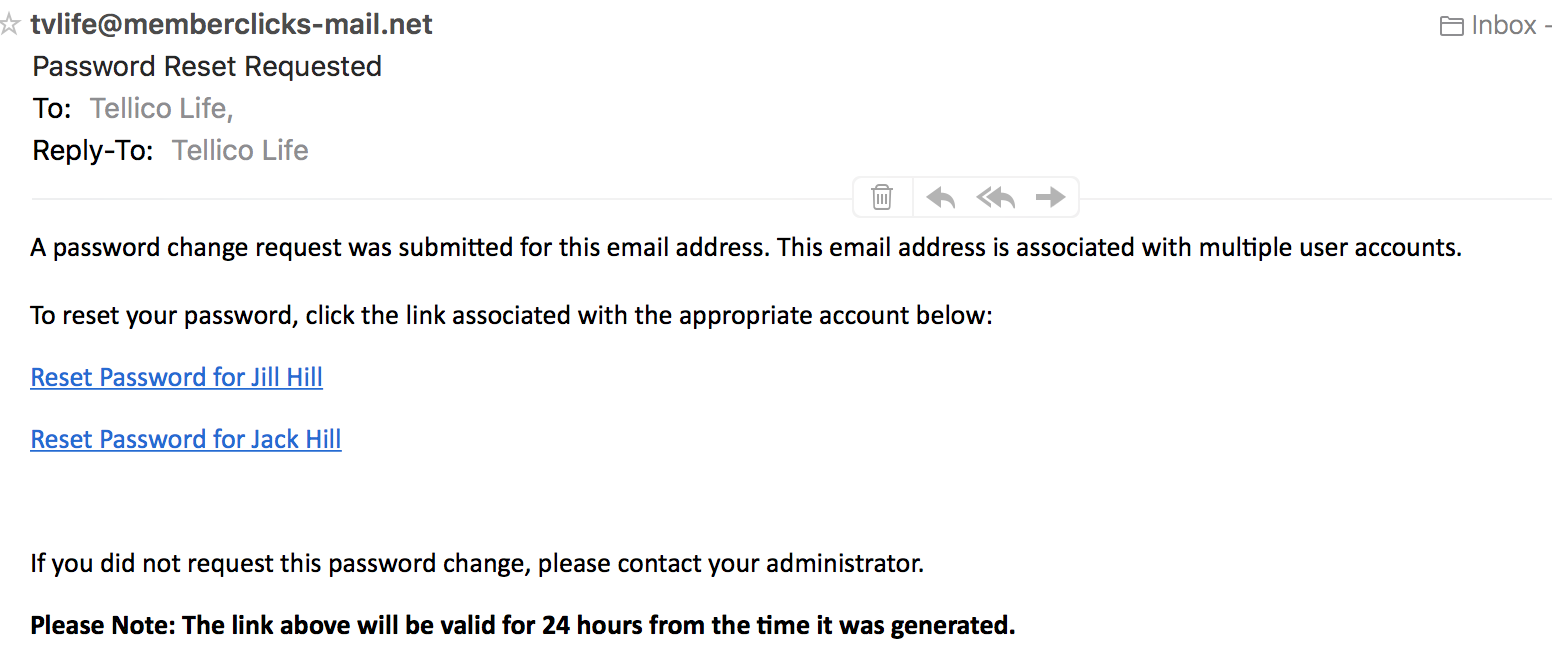Click the "To reset your password" instruction line

coord(511,316)
